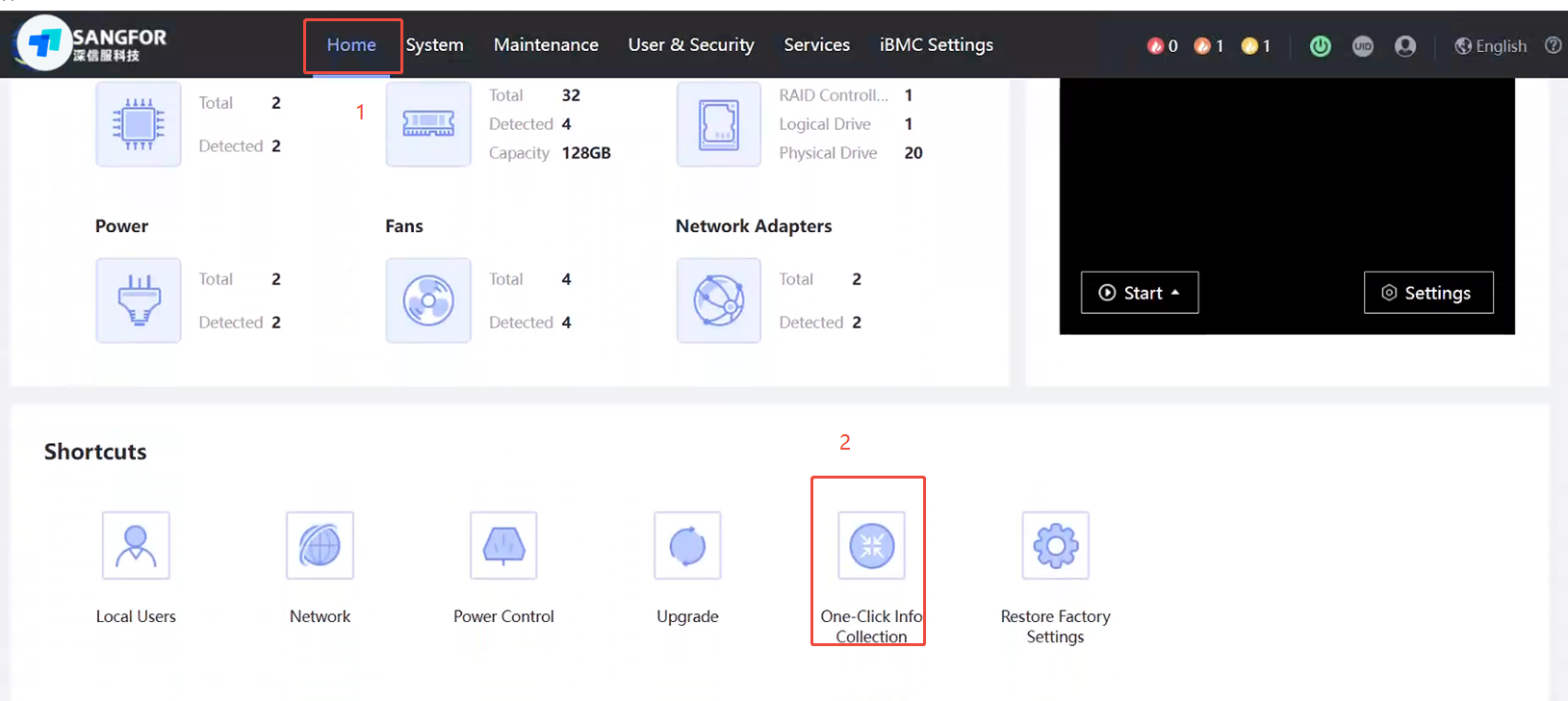The height and width of the screenshot is (701, 1568).
Task: Click the yellow minor alarm icon
Action: (x=1248, y=46)
